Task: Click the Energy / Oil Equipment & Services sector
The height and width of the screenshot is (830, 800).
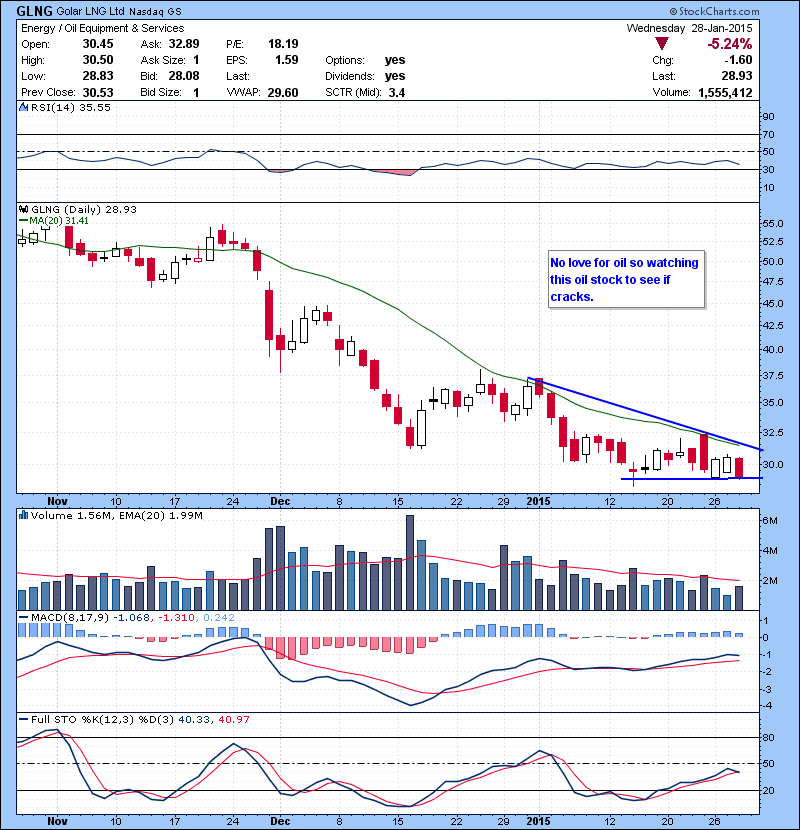Action: (103, 28)
